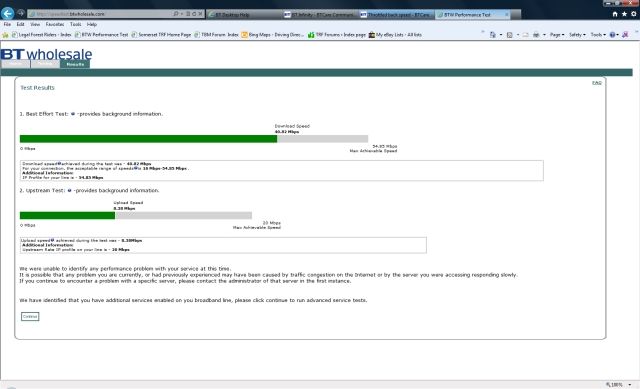Image resolution: width=640 pixels, height=389 pixels.
Task: Click the rightmost command bar add-on icon
Action: (x=625, y=35)
